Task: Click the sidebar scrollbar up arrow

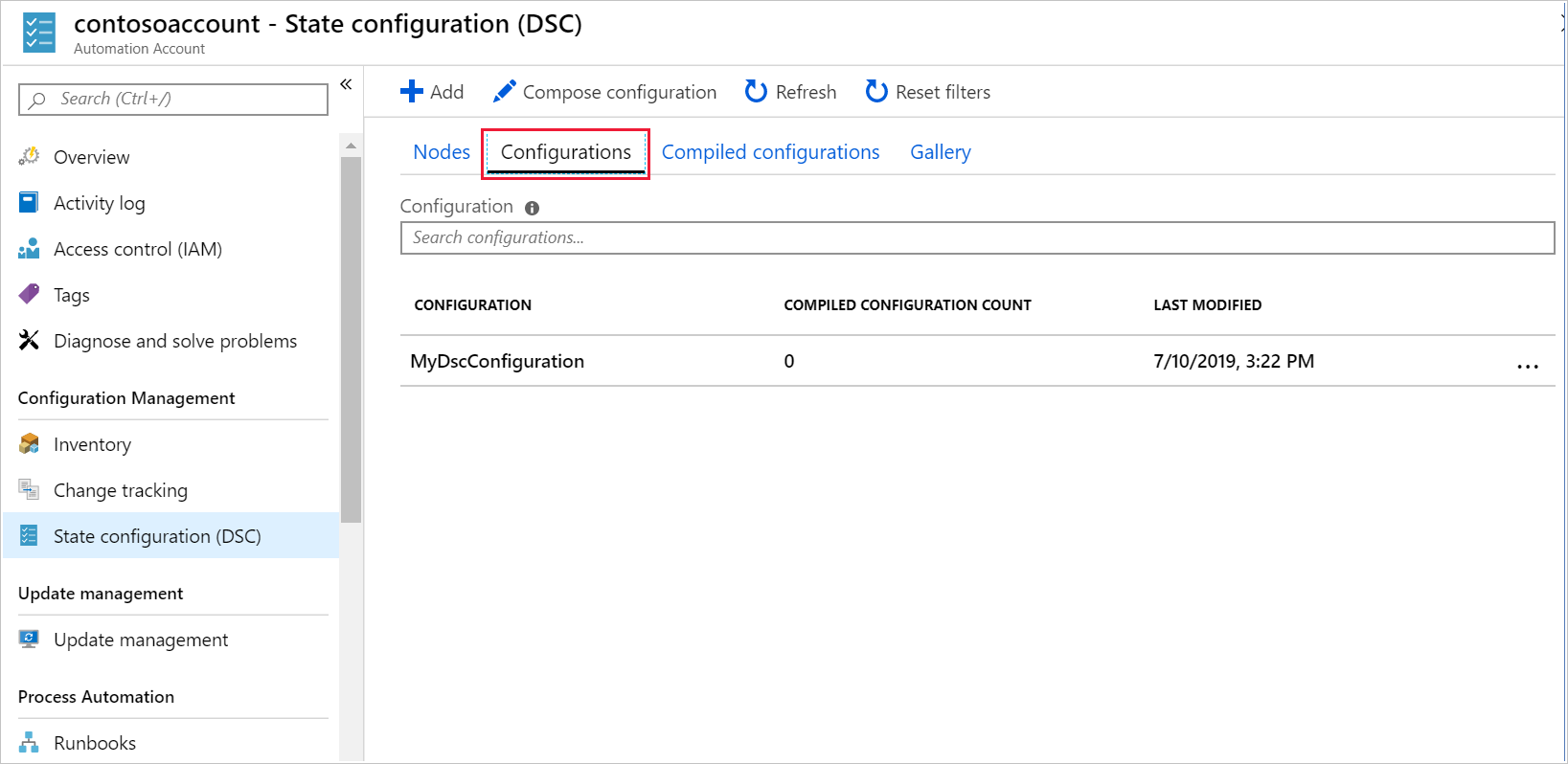Action: pyautogui.click(x=351, y=146)
